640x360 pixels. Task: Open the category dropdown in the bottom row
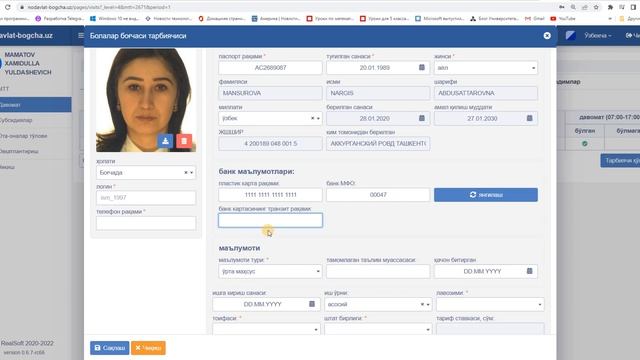click(x=266, y=329)
